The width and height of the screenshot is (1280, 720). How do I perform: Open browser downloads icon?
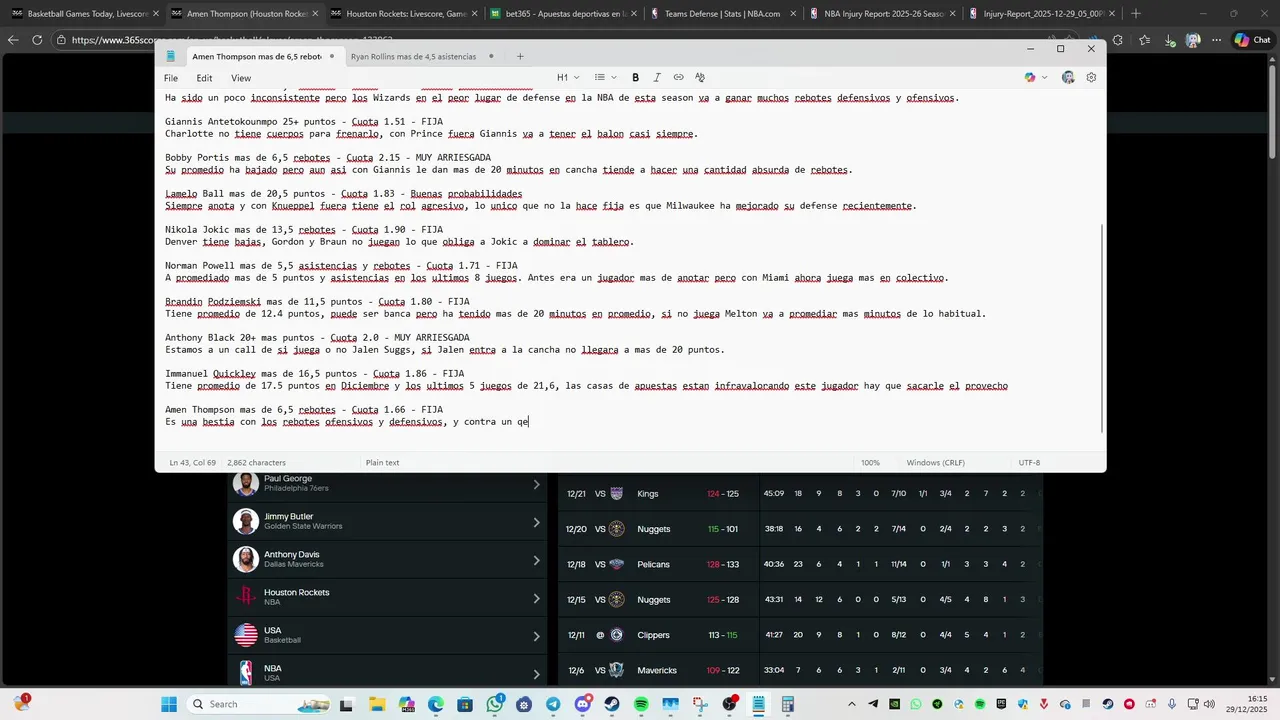pyautogui.click(x=1169, y=40)
